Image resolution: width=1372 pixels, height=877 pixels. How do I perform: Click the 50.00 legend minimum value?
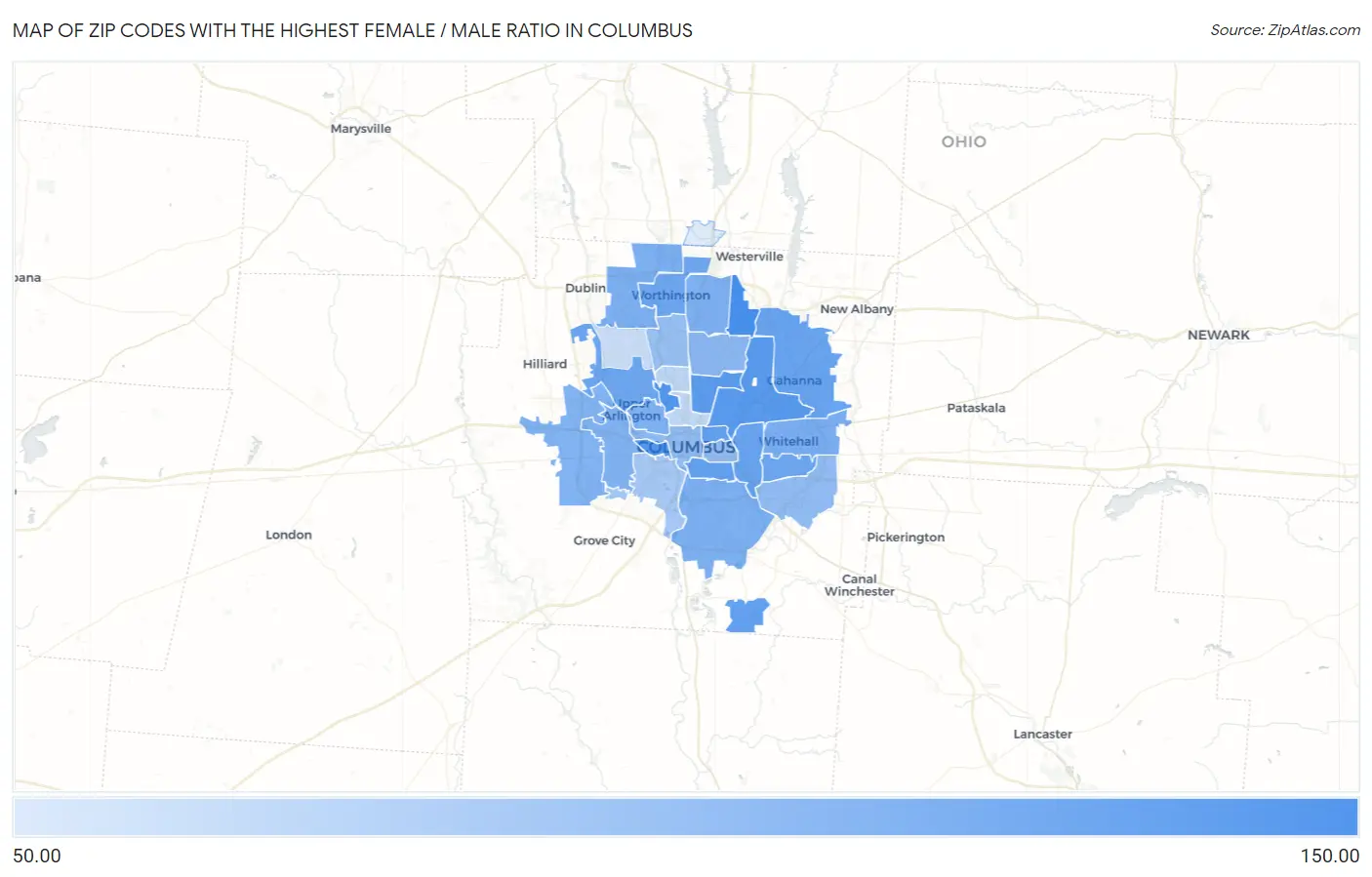click(x=37, y=856)
